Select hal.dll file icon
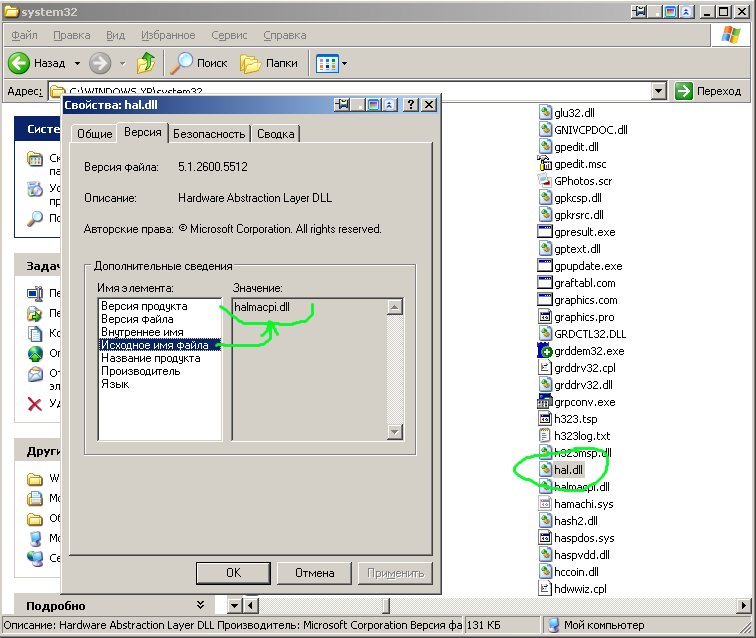This screenshot has height=638, width=756. coord(545,469)
